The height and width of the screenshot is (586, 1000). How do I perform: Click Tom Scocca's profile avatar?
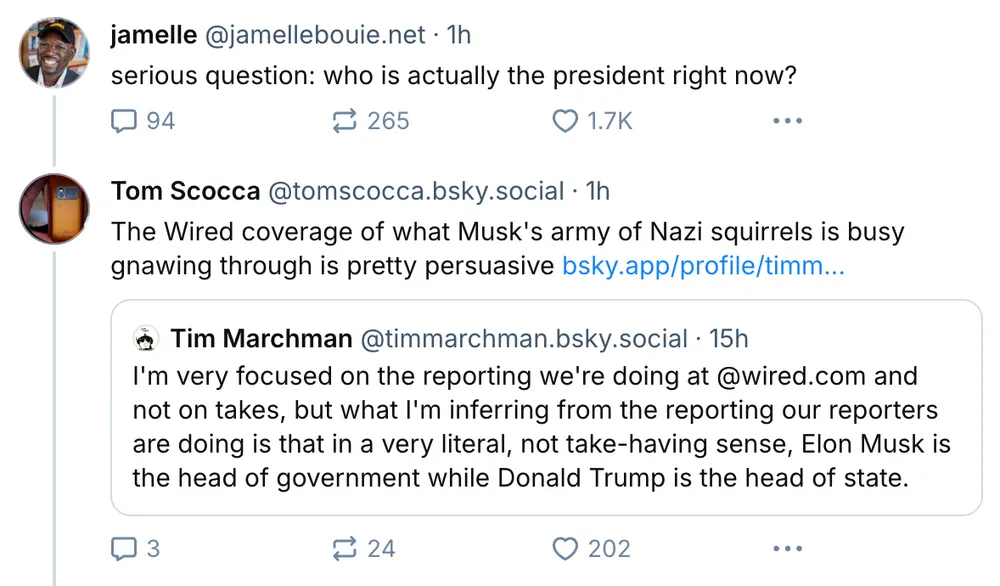tap(54, 207)
